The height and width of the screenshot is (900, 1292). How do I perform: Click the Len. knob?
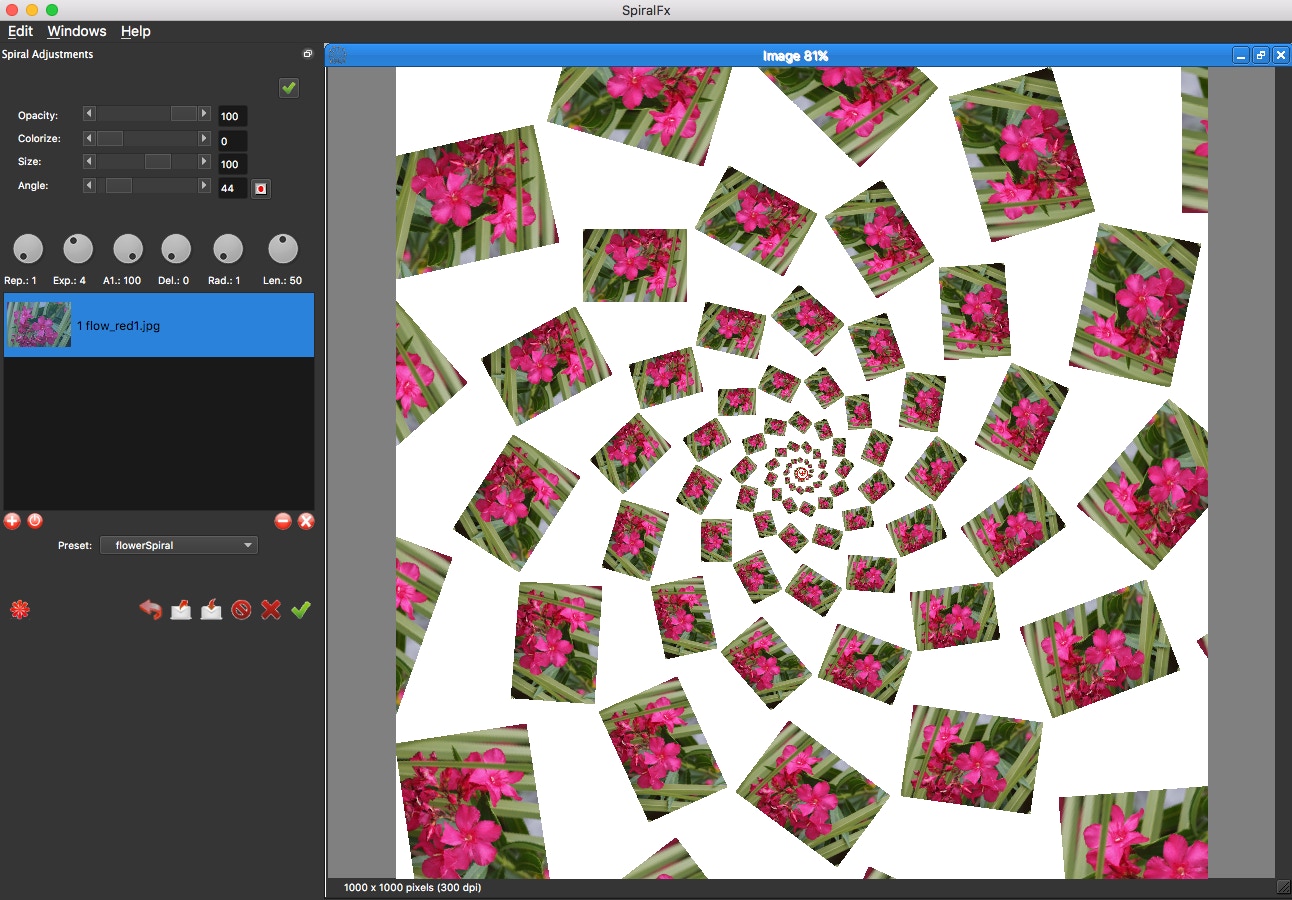coord(283,249)
